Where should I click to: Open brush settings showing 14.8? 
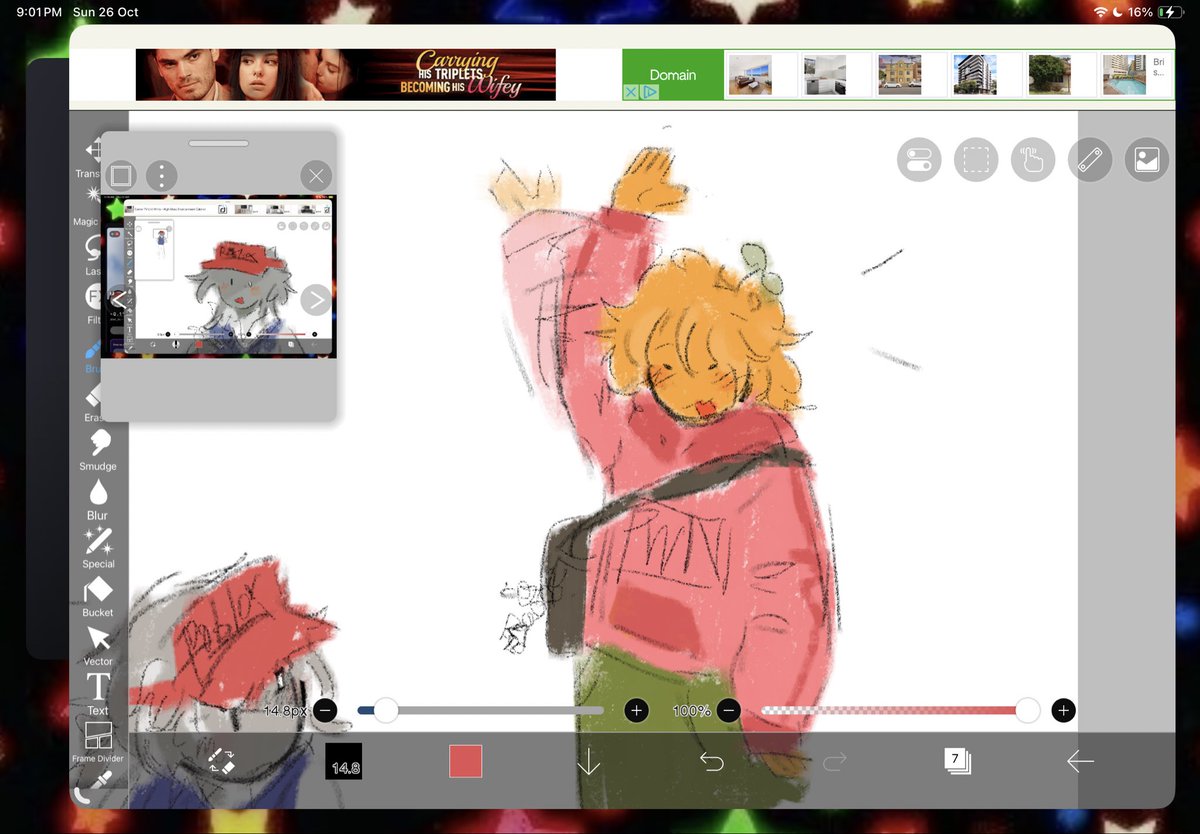coord(344,762)
